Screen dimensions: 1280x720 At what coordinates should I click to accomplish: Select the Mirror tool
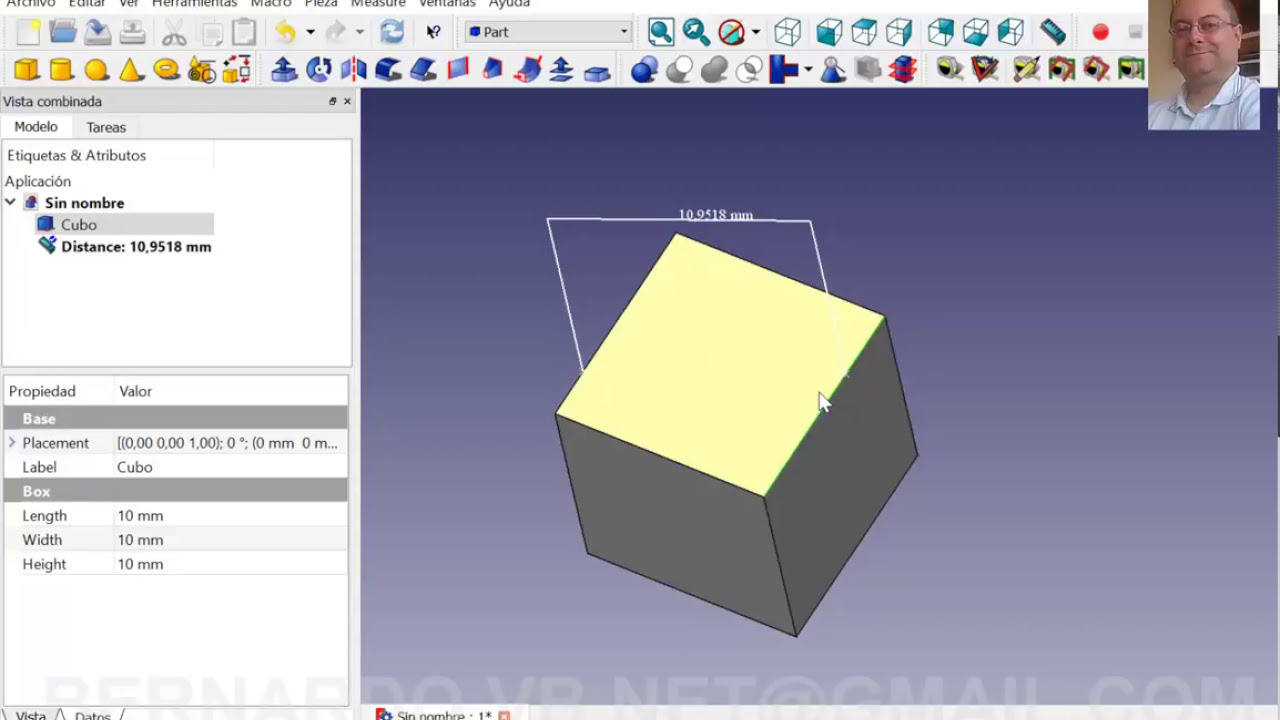point(354,69)
